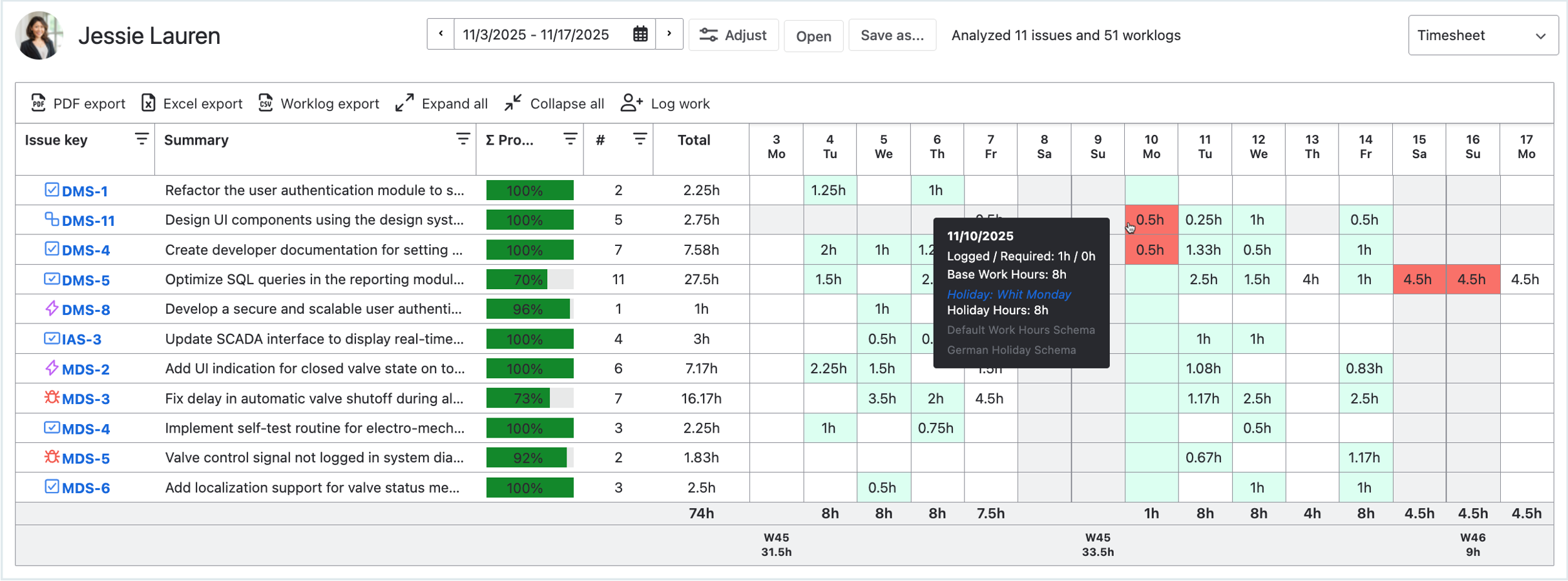Go to previous date range

point(441,34)
